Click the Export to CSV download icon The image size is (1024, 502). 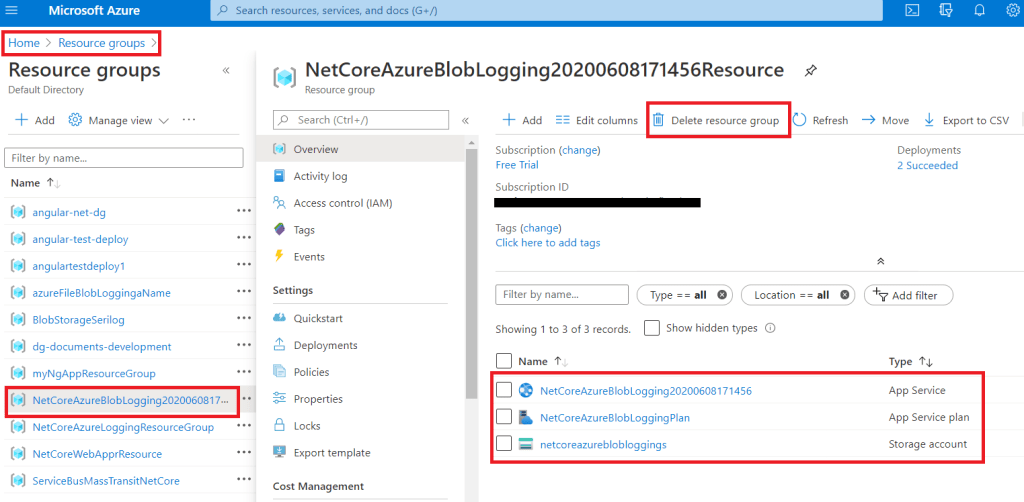point(929,120)
